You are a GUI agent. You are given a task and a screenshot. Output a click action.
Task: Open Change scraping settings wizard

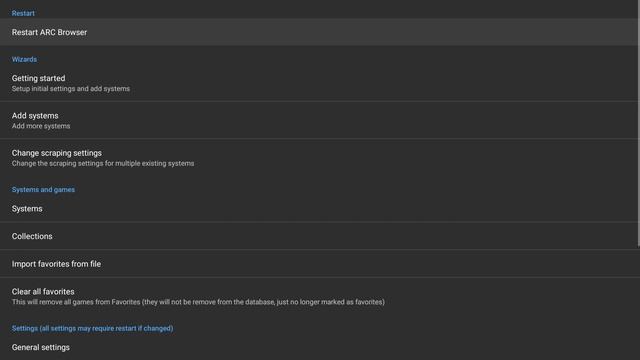(x=319, y=158)
